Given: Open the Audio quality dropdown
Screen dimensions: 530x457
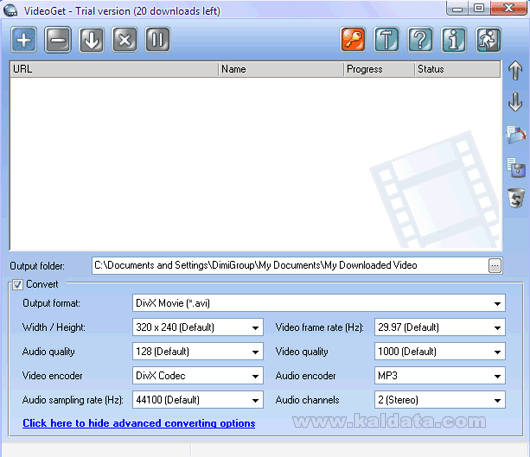Looking at the screenshot, I should pyautogui.click(x=198, y=352).
